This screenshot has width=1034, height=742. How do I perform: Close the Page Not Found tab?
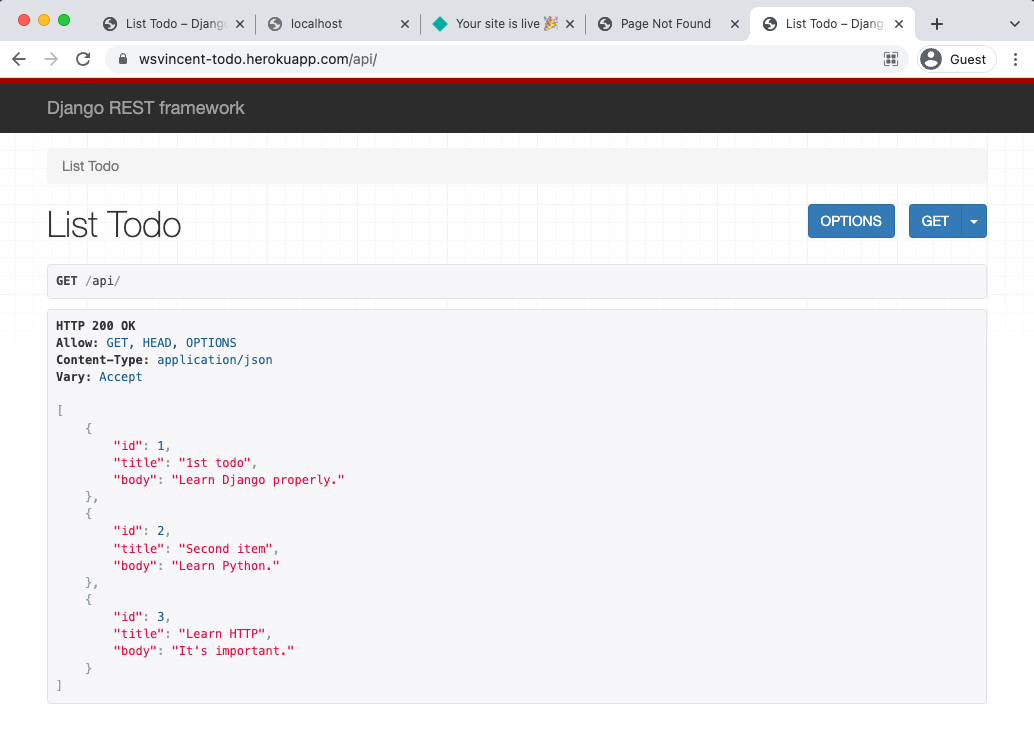735,24
